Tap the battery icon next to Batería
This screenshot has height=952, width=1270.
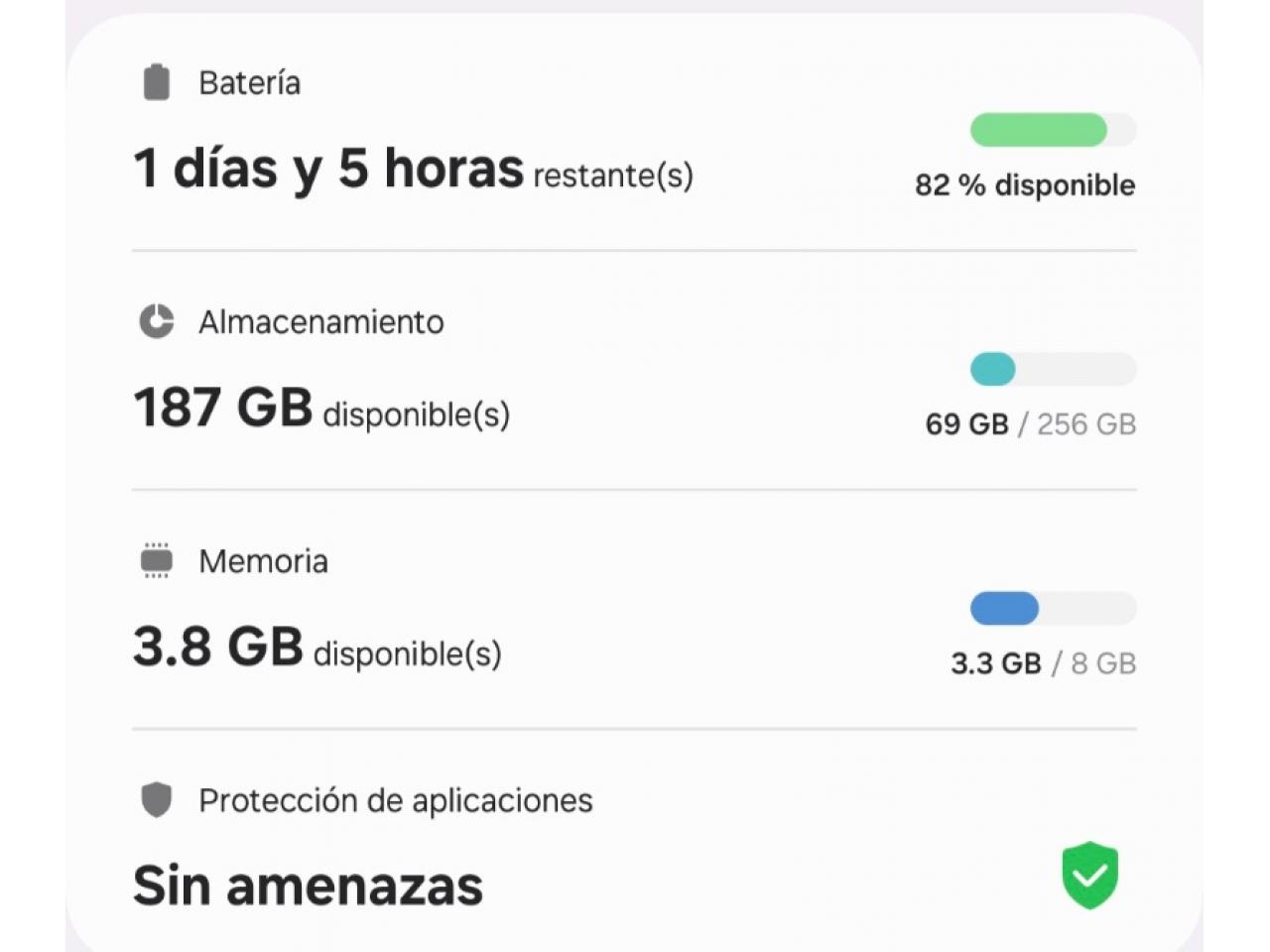157,82
